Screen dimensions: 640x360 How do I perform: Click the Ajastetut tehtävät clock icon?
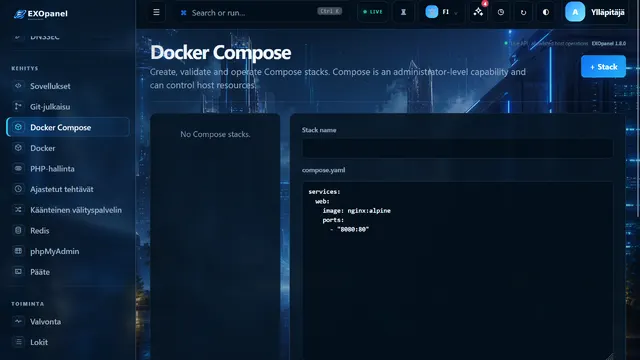click(x=18, y=189)
